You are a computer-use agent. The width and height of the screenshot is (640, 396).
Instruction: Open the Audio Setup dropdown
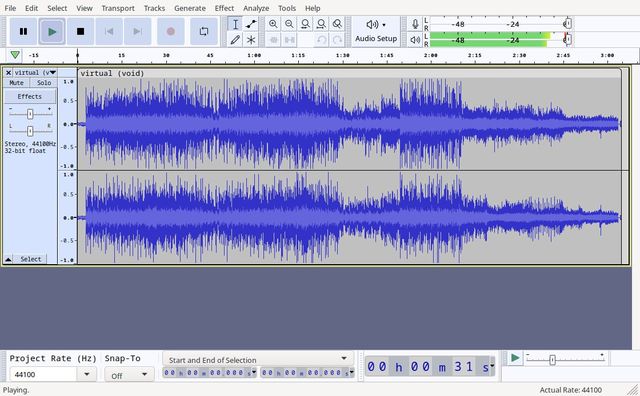click(376, 31)
